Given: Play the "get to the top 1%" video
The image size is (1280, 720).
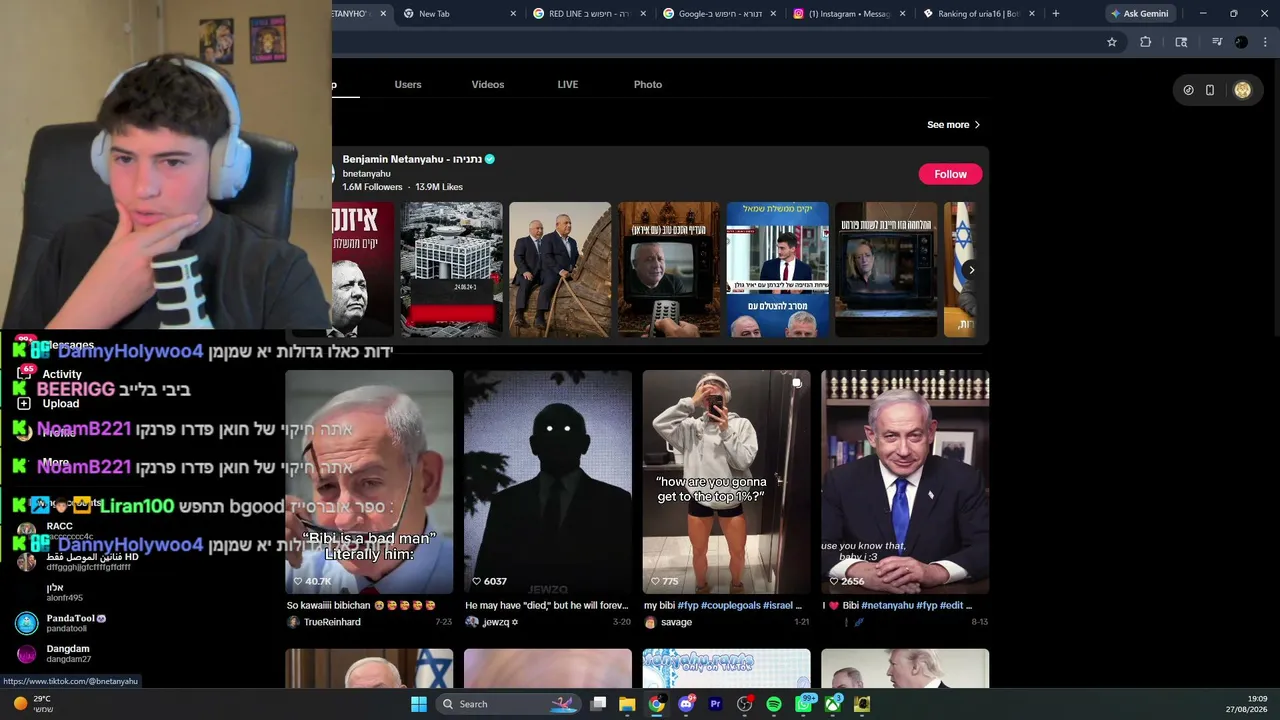Looking at the screenshot, I should [x=727, y=482].
